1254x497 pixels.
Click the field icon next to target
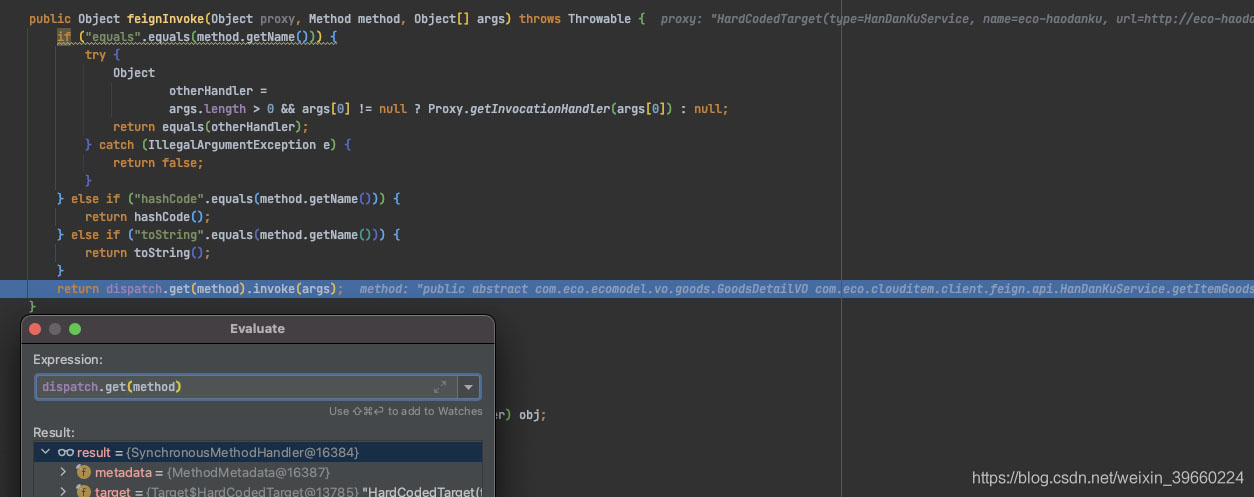(83, 491)
